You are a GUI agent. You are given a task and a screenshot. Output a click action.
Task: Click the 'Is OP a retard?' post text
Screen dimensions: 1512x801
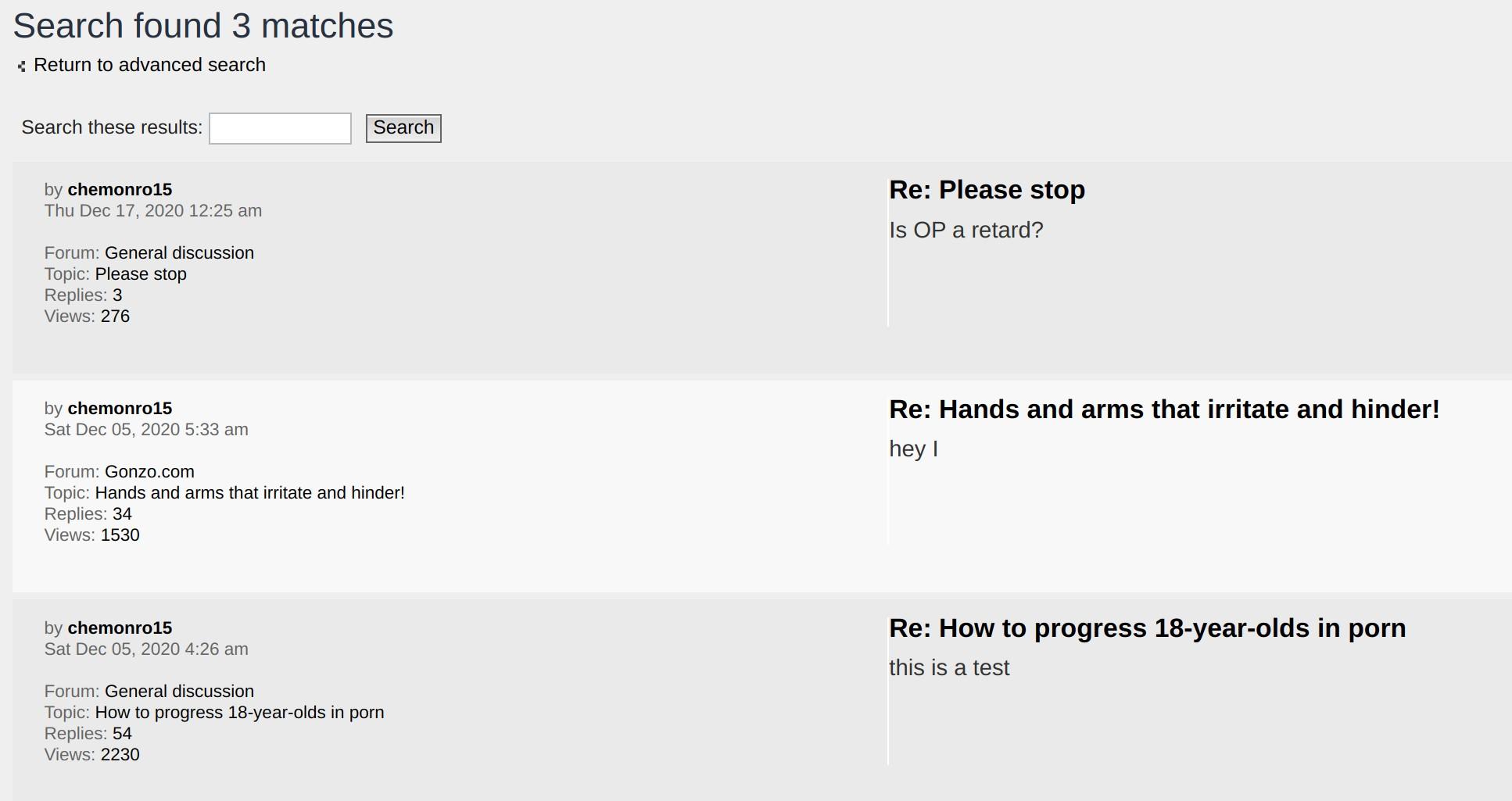click(966, 231)
